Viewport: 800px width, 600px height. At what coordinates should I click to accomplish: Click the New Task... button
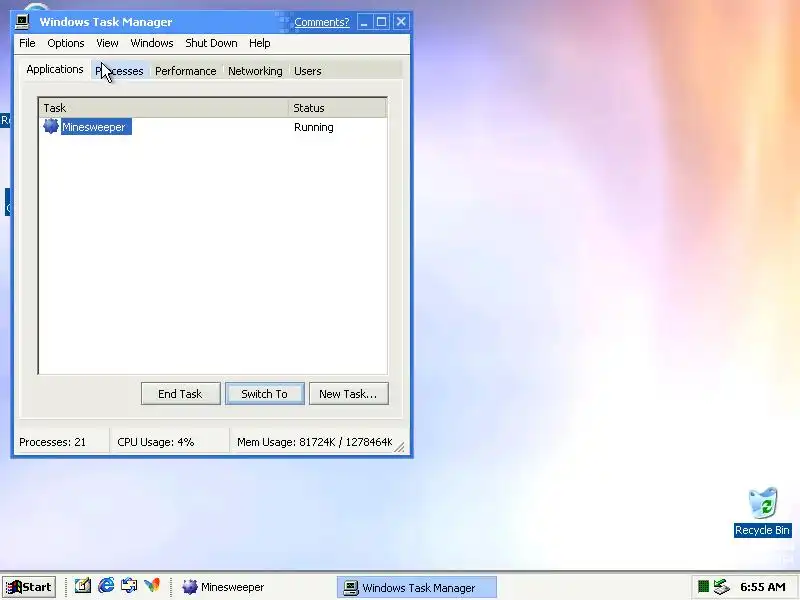[x=348, y=394]
